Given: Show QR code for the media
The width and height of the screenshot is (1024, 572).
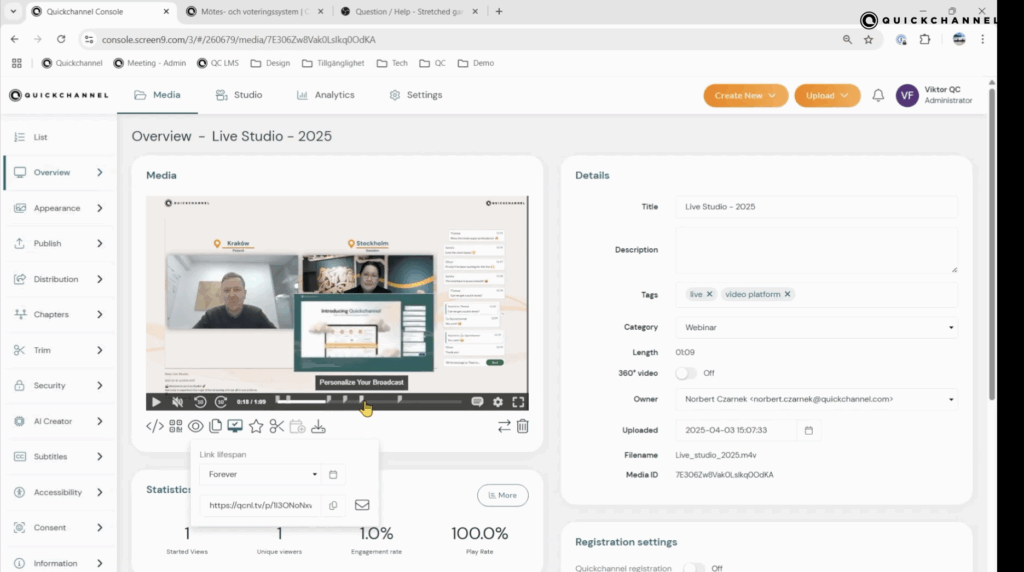Looking at the screenshot, I should 176,426.
